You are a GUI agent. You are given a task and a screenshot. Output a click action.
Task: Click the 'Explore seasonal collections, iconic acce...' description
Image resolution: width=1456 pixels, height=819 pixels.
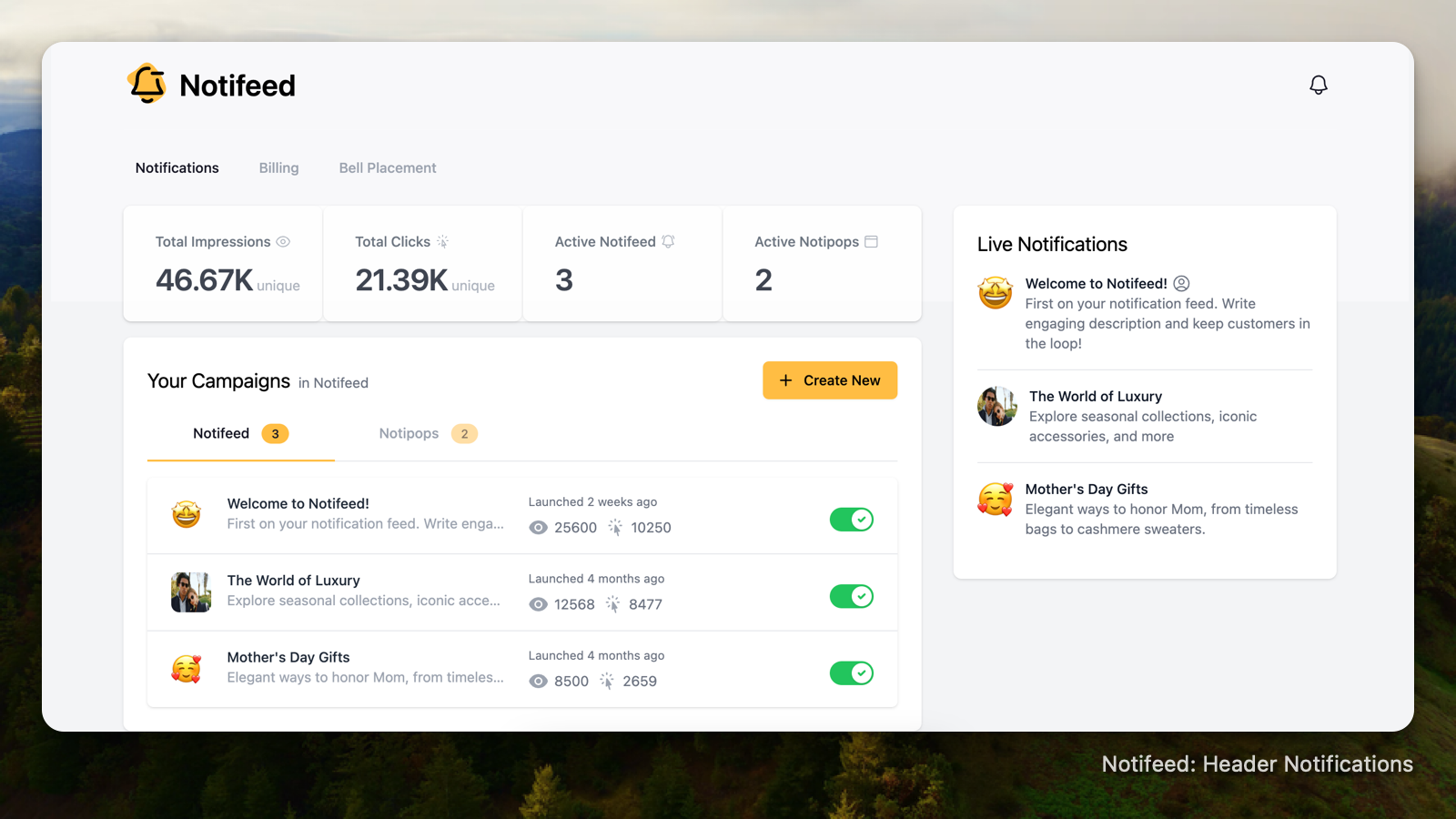point(364,601)
